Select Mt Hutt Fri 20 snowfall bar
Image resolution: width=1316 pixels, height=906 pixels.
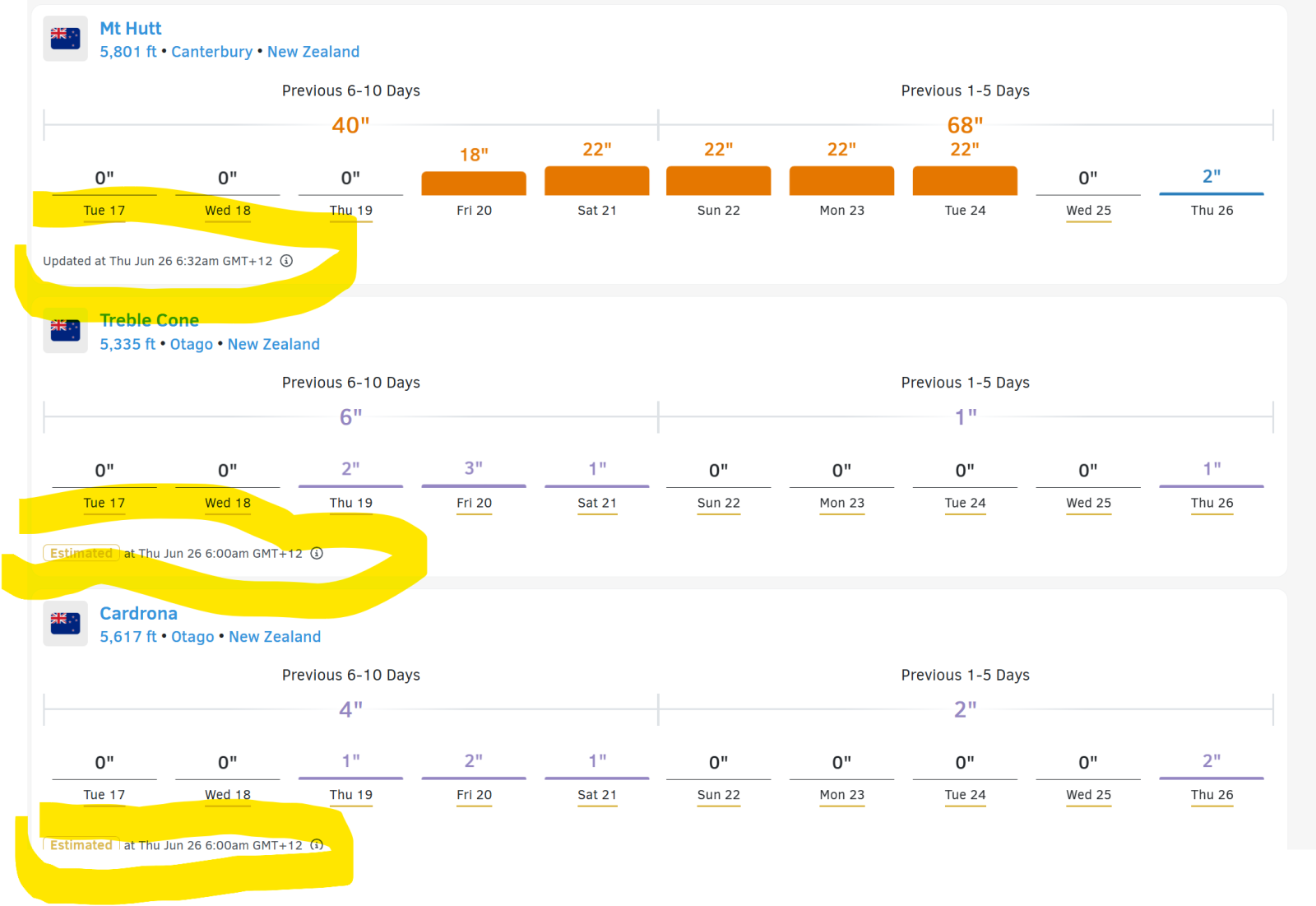click(x=474, y=183)
